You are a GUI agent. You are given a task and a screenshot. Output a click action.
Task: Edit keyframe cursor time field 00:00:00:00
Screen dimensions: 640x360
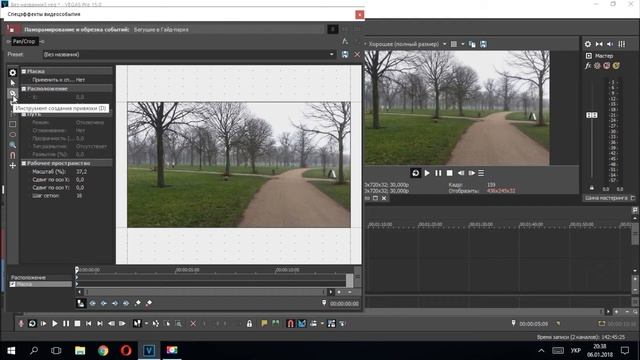pos(344,304)
